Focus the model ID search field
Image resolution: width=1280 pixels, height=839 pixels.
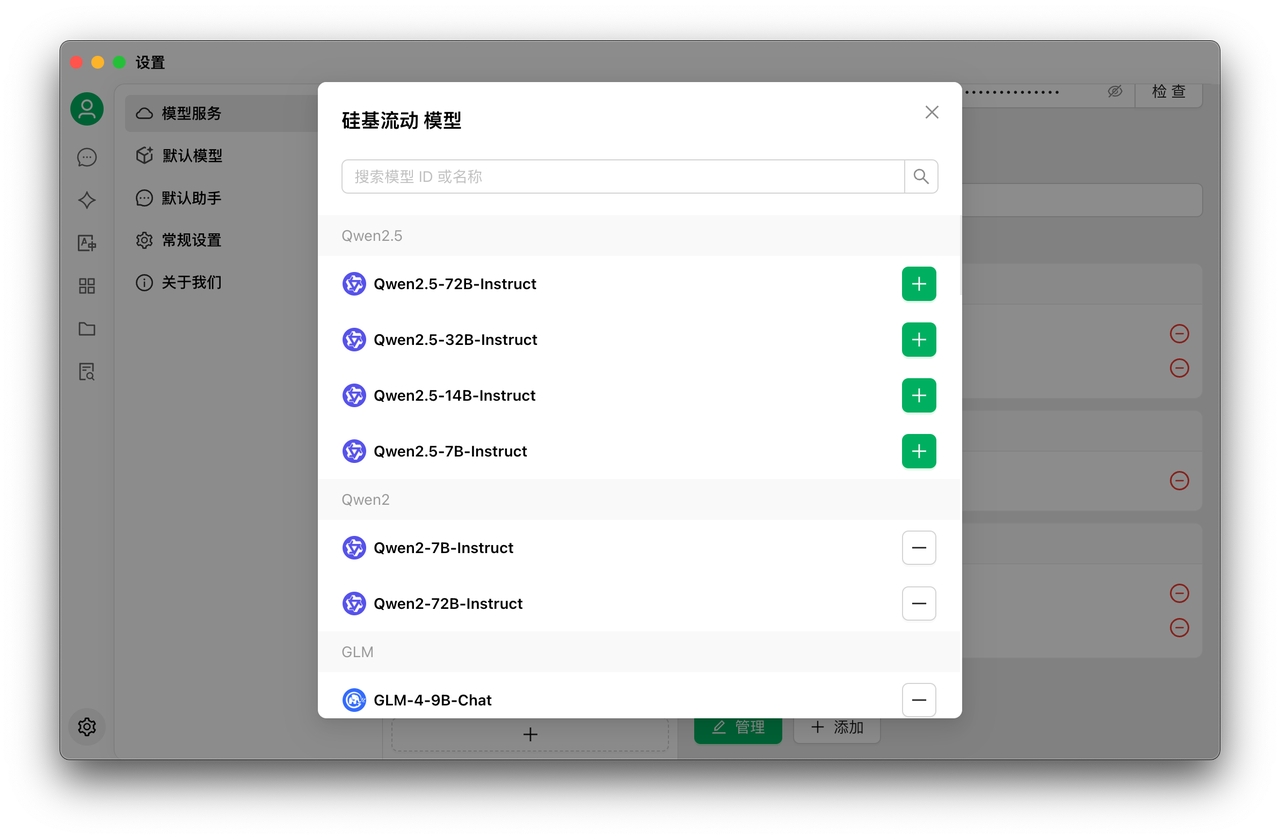[622, 177]
